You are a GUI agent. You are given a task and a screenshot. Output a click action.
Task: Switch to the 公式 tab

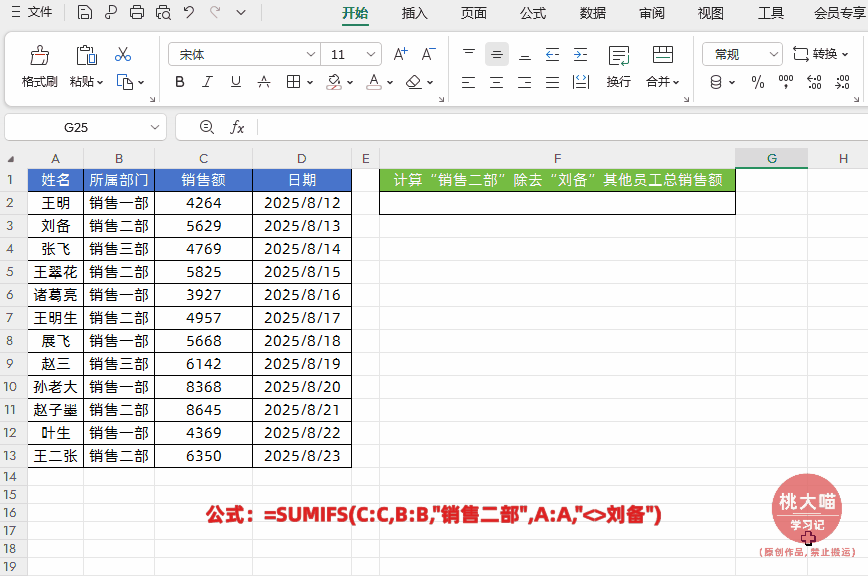(533, 13)
